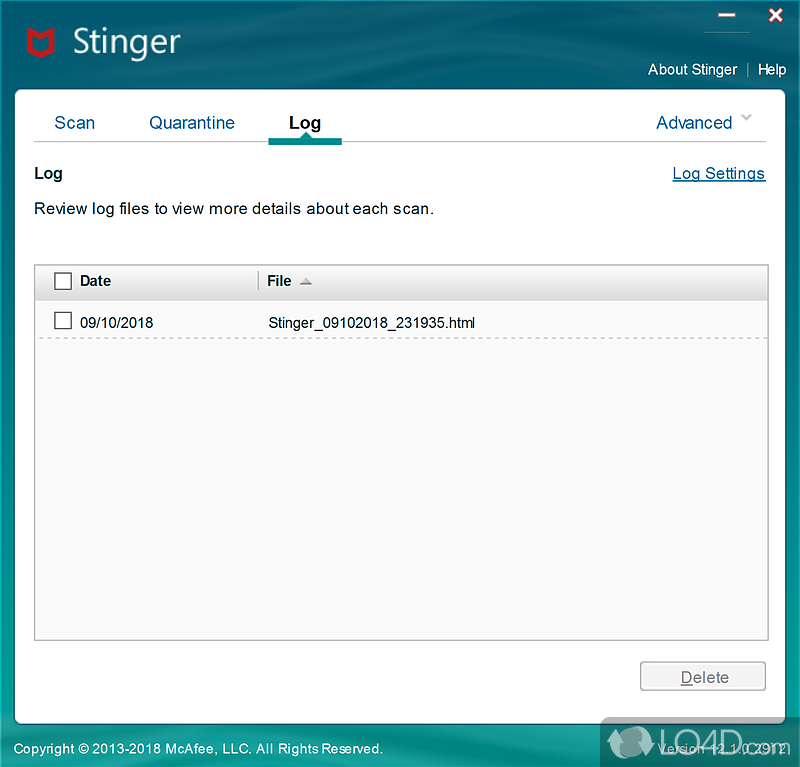Click the Stinger title text
Viewport: 800px width, 767px height.
point(127,42)
